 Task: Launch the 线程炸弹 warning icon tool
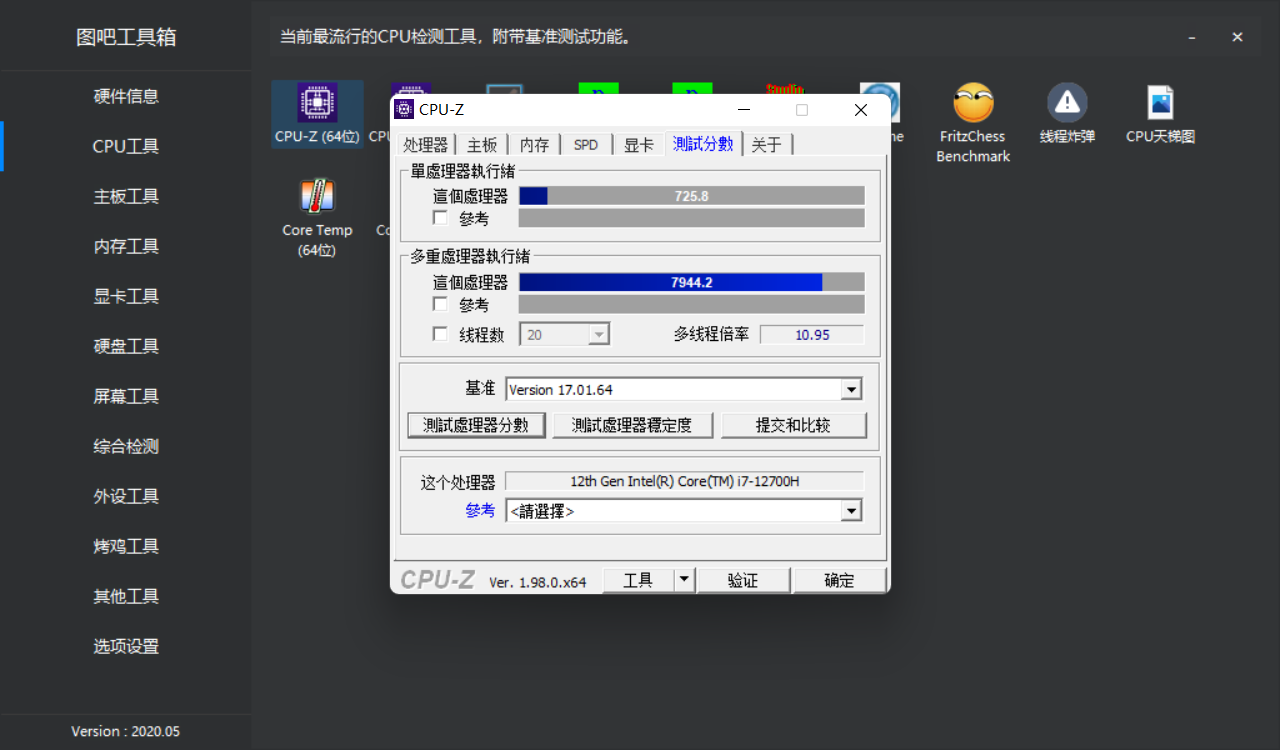point(1067,114)
